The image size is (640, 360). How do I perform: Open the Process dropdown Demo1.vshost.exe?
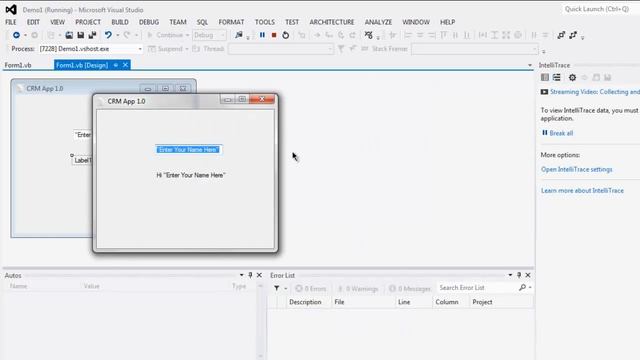pyautogui.click(x=91, y=49)
